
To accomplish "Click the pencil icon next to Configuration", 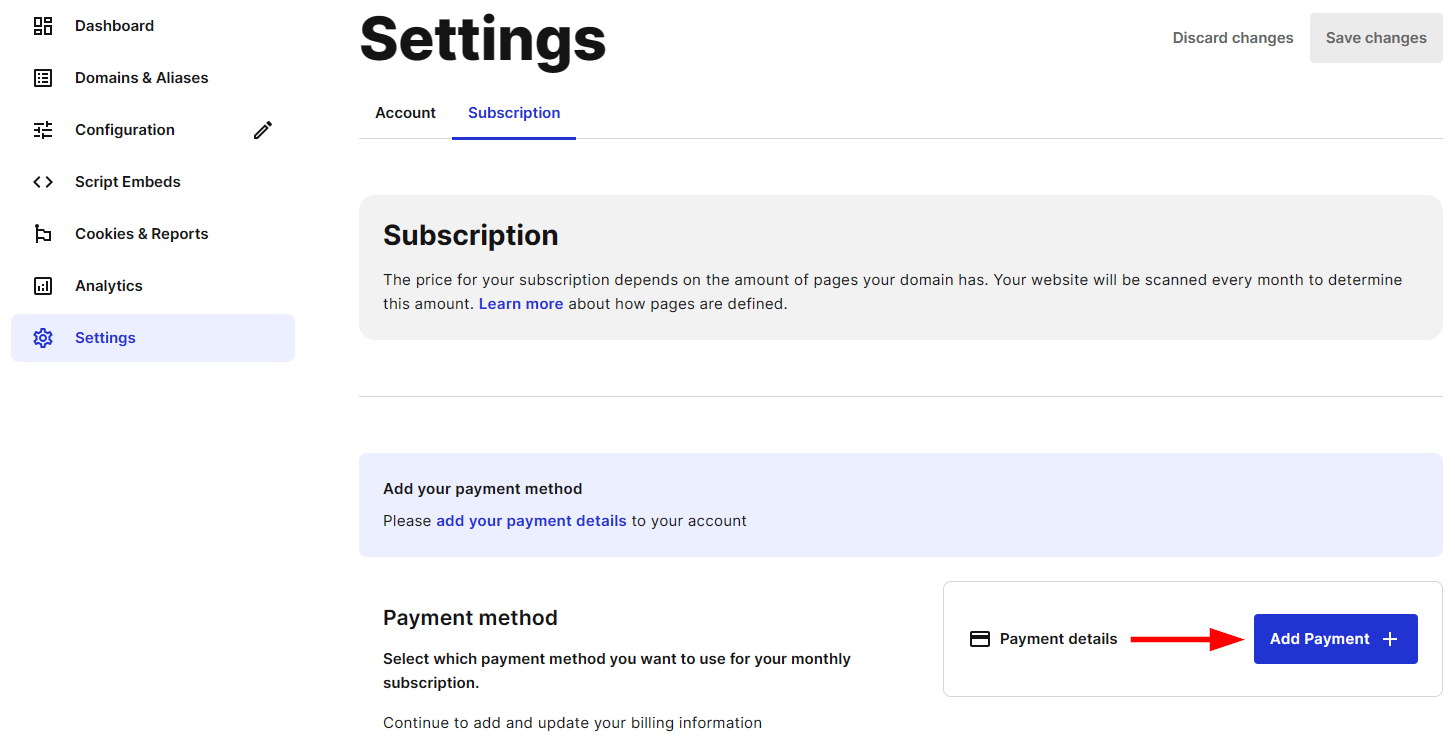I will click(x=262, y=129).
